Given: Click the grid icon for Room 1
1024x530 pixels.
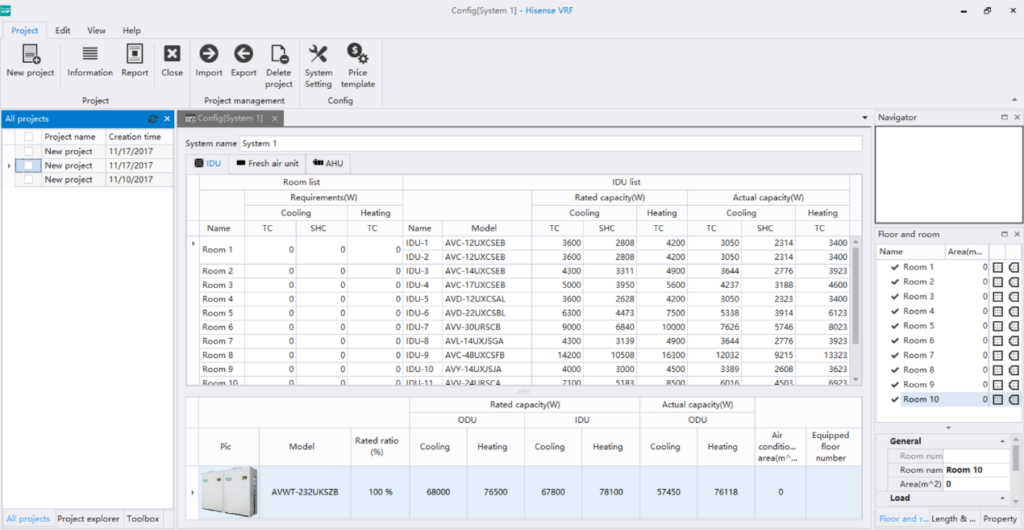Looking at the screenshot, I should [x=998, y=267].
